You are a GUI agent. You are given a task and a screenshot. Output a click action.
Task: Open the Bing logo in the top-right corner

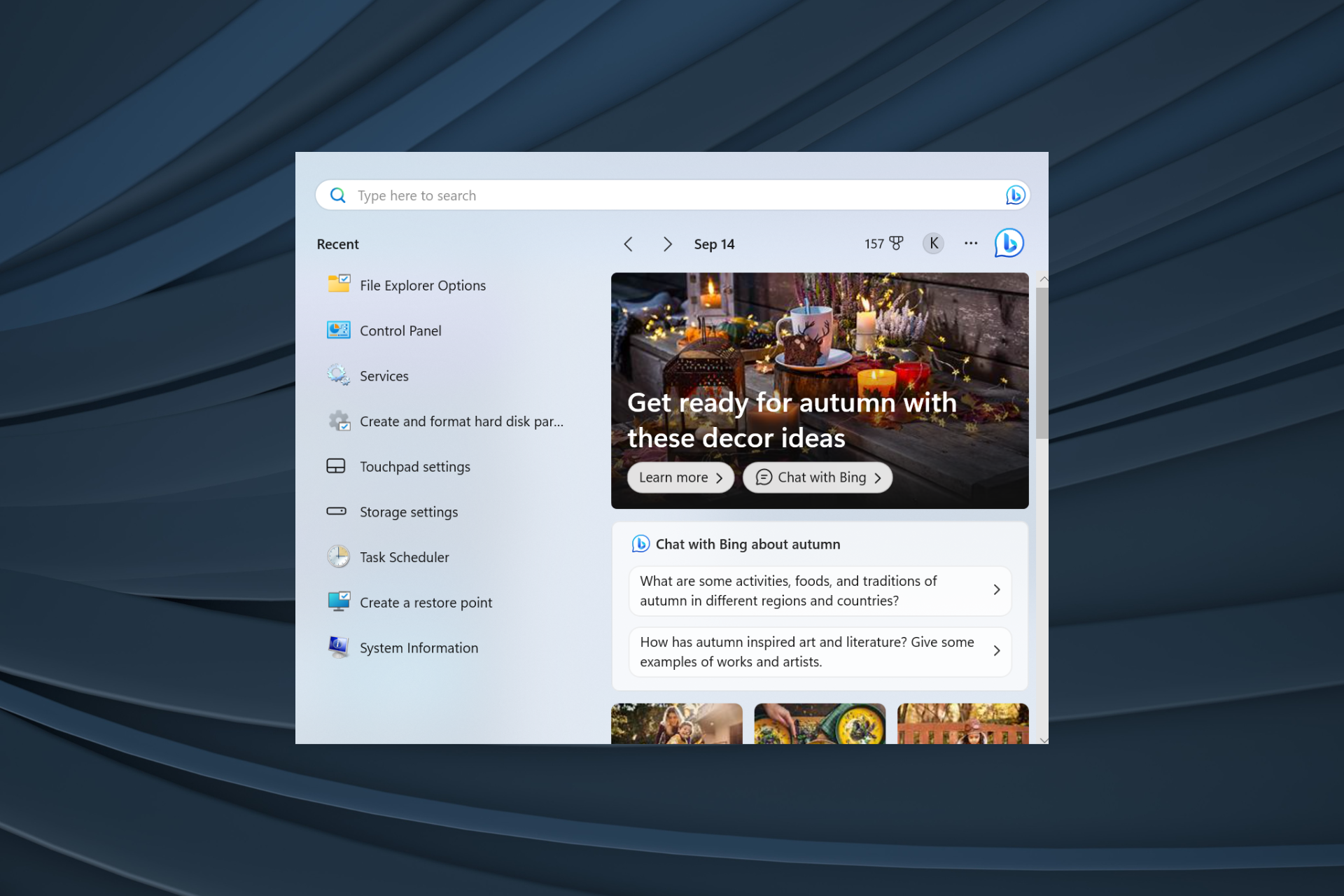[x=1009, y=243]
